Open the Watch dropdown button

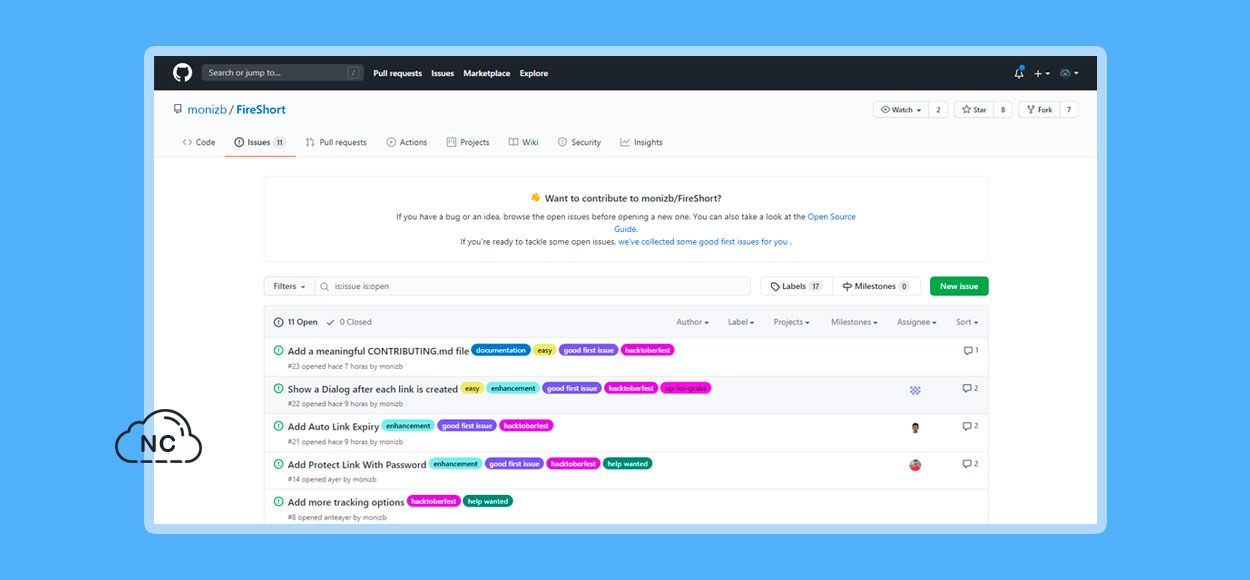click(900, 110)
